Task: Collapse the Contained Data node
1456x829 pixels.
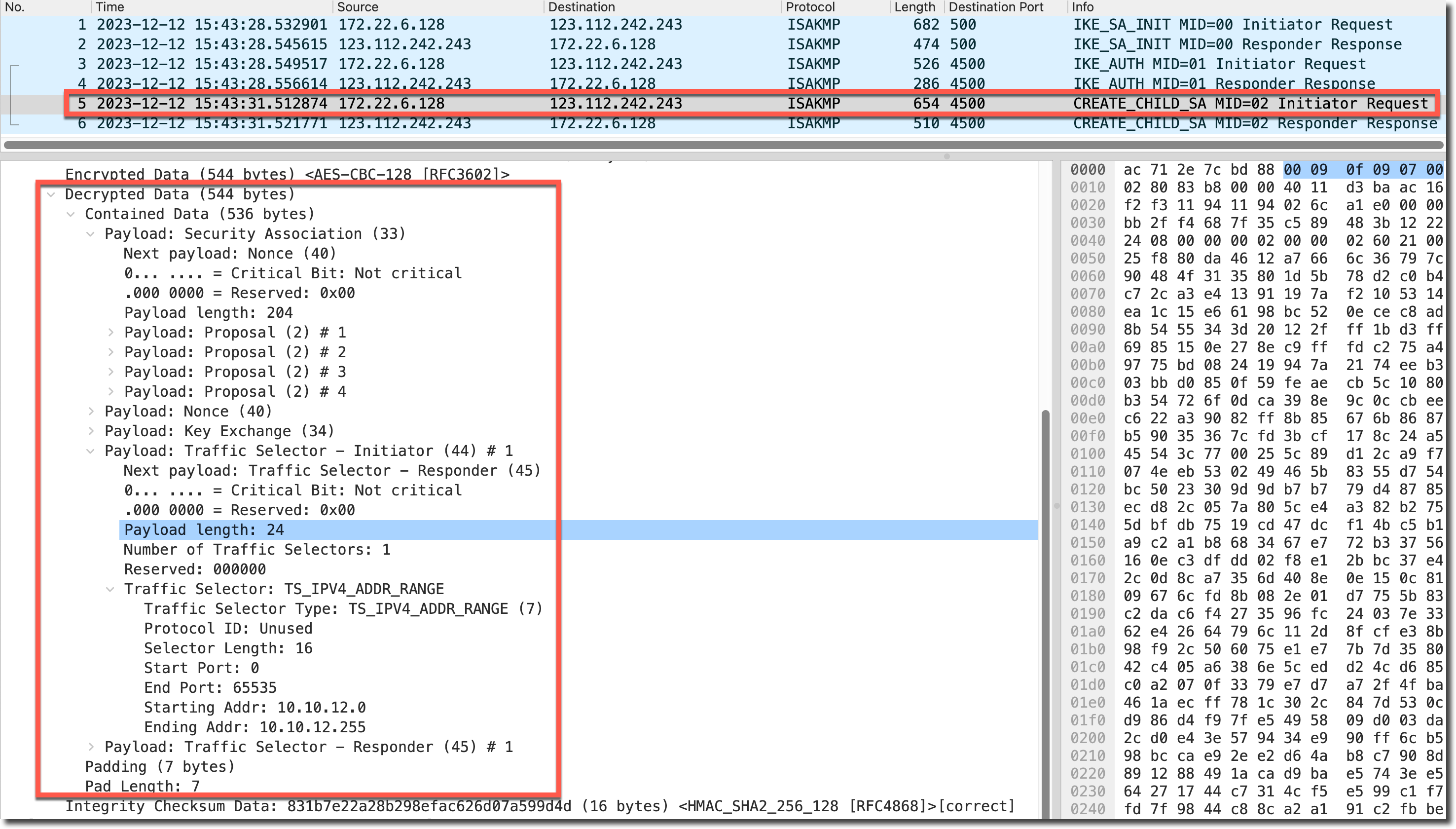Action: pyautogui.click(x=71, y=215)
